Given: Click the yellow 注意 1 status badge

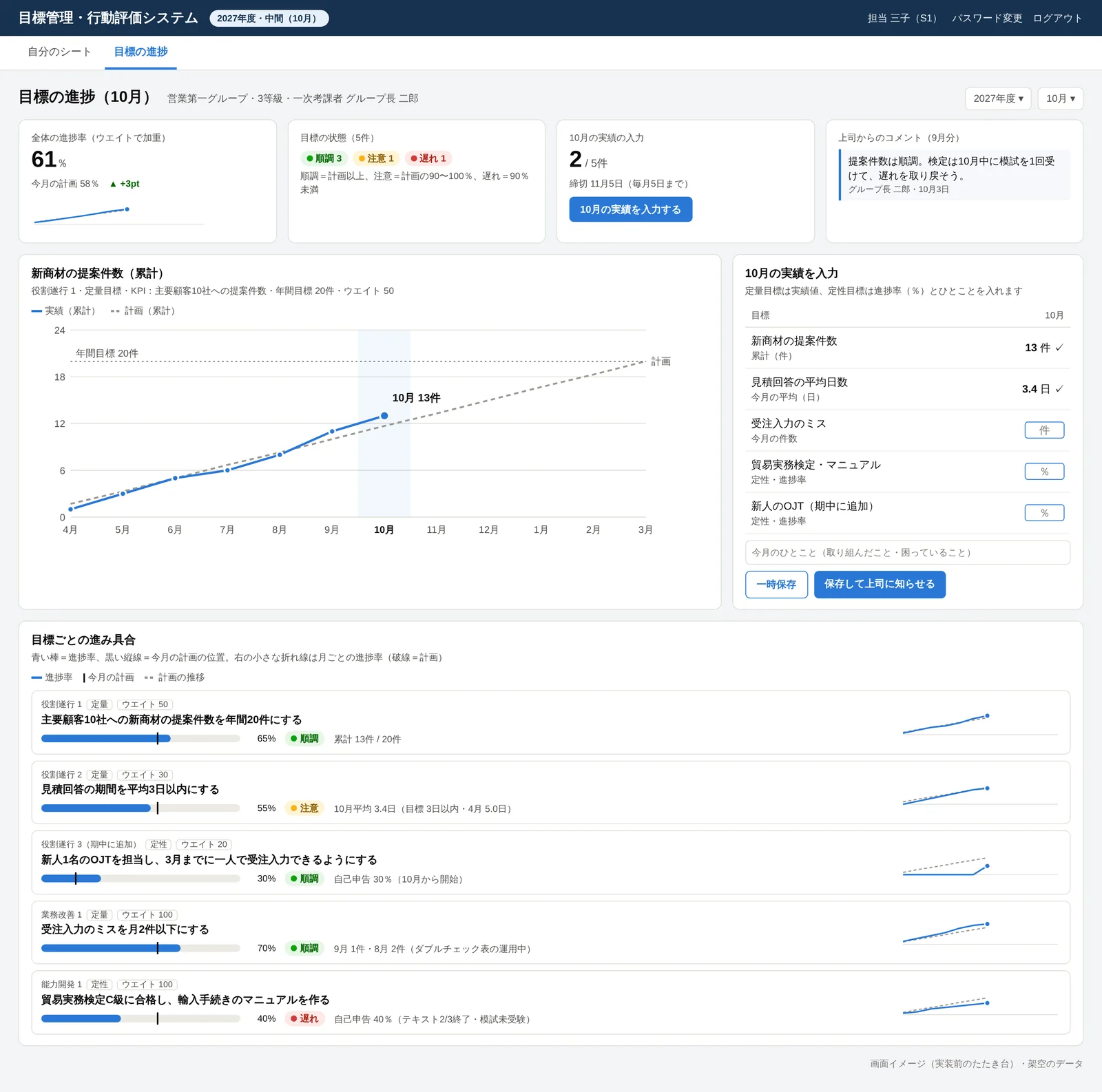Looking at the screenshot, I should (376, 158).
